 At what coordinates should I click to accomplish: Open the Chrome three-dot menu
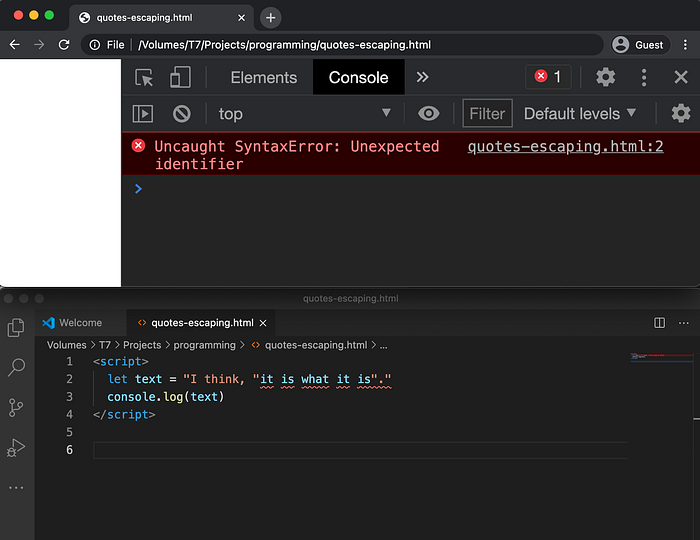(x=685, y=45)
